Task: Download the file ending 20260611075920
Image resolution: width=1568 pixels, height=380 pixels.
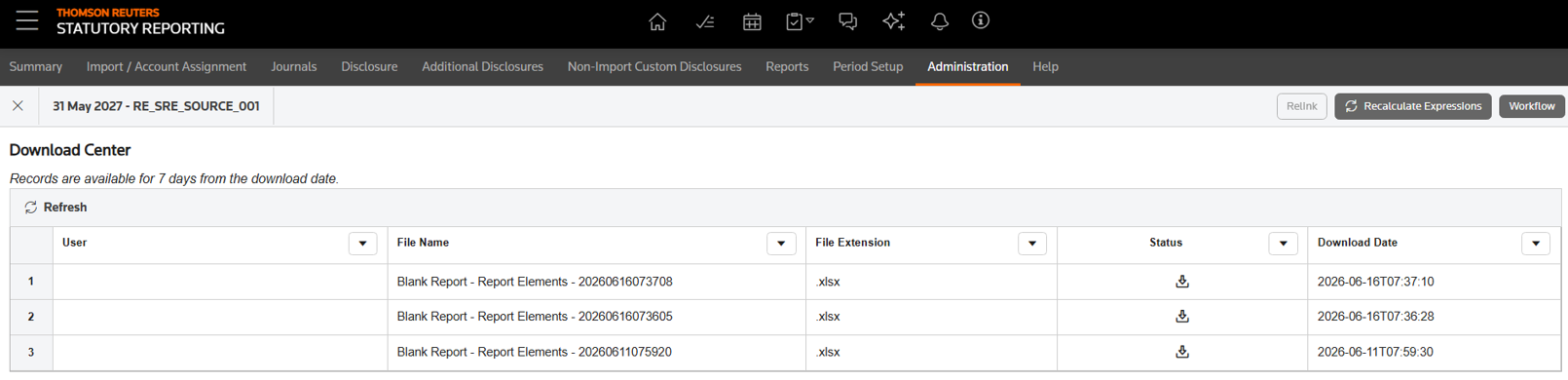Action: (x=1181, y=352)
